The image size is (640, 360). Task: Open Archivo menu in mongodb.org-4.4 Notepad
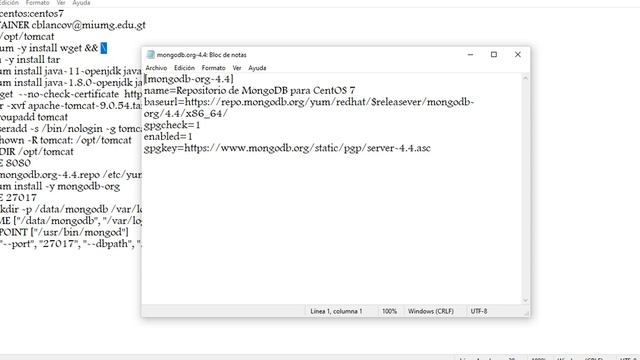[156, 68]
